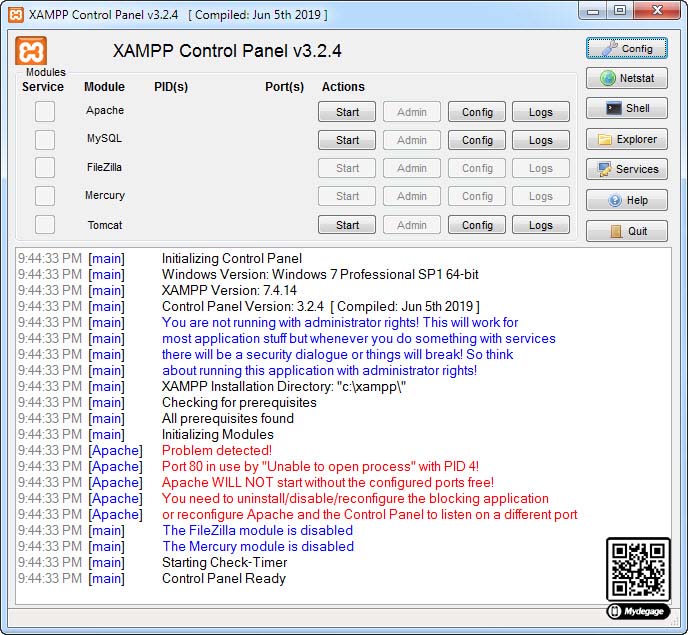Click 'Initializing Control Panel' log line
The height and width of the screenshot is (635, 688).
pos(232,258)
